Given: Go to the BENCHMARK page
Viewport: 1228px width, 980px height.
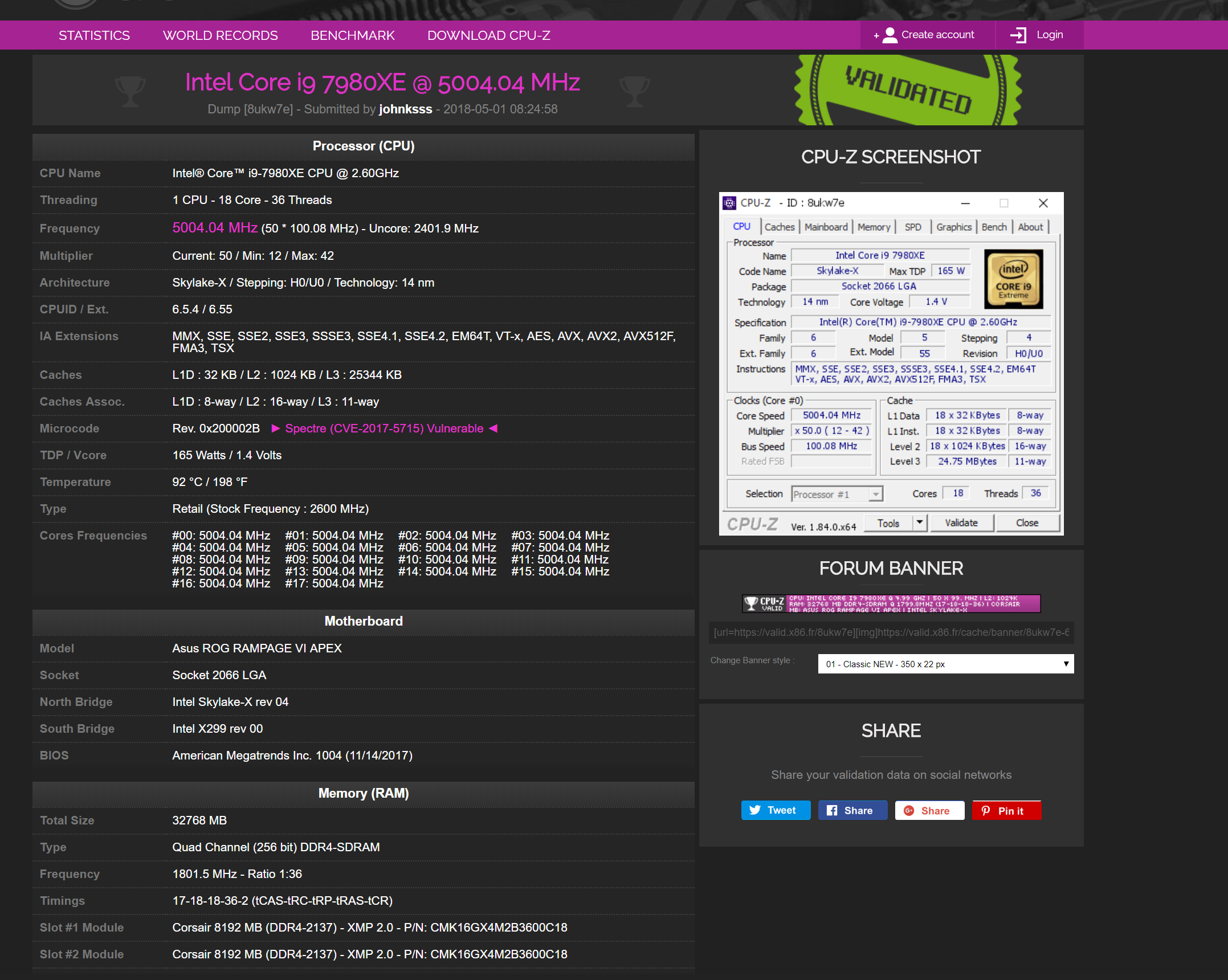Looking at the screenshot, I should (352, 35).
